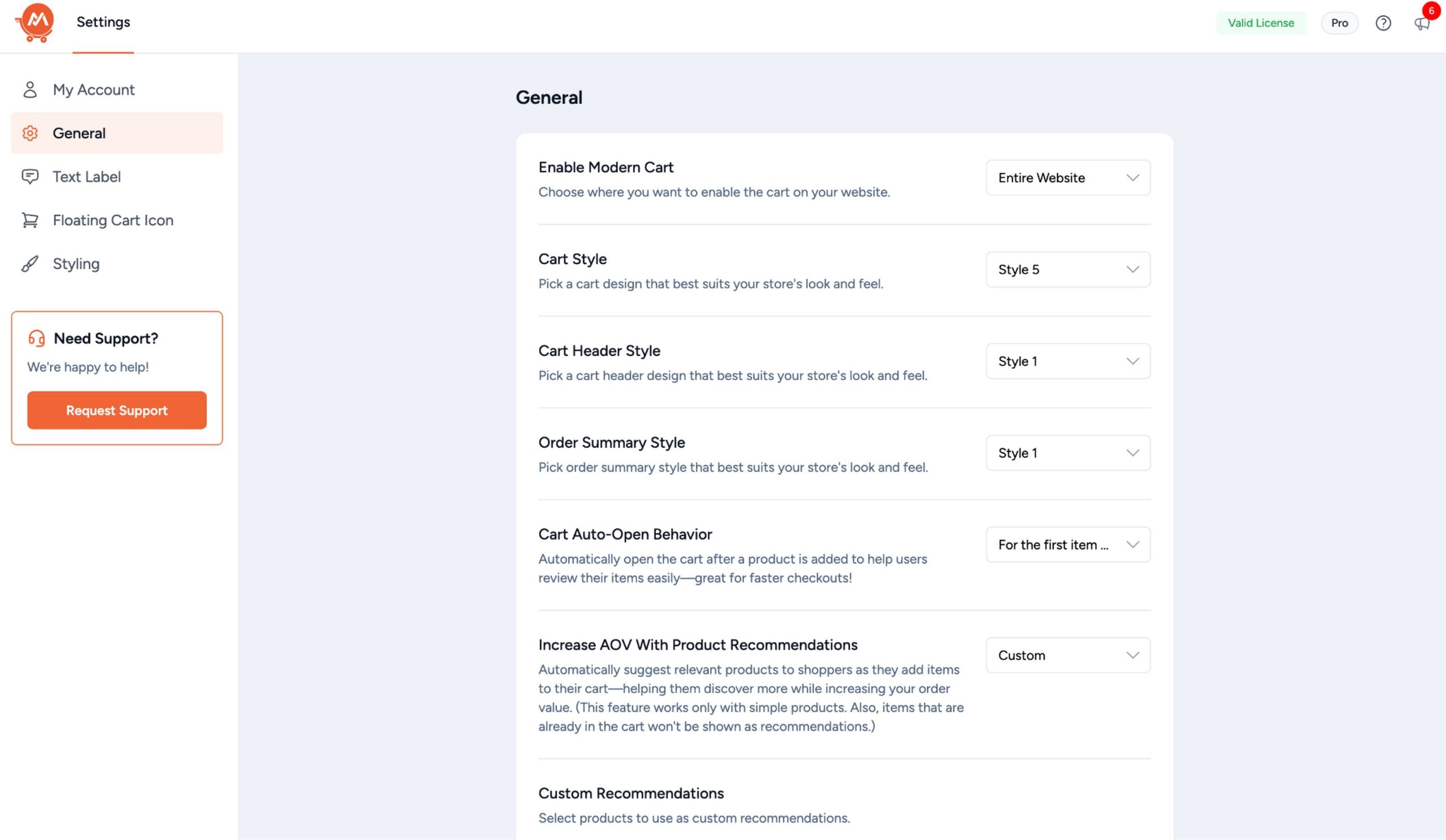Change the Product Recommendations Custom dropdown

pos(1068,655)
